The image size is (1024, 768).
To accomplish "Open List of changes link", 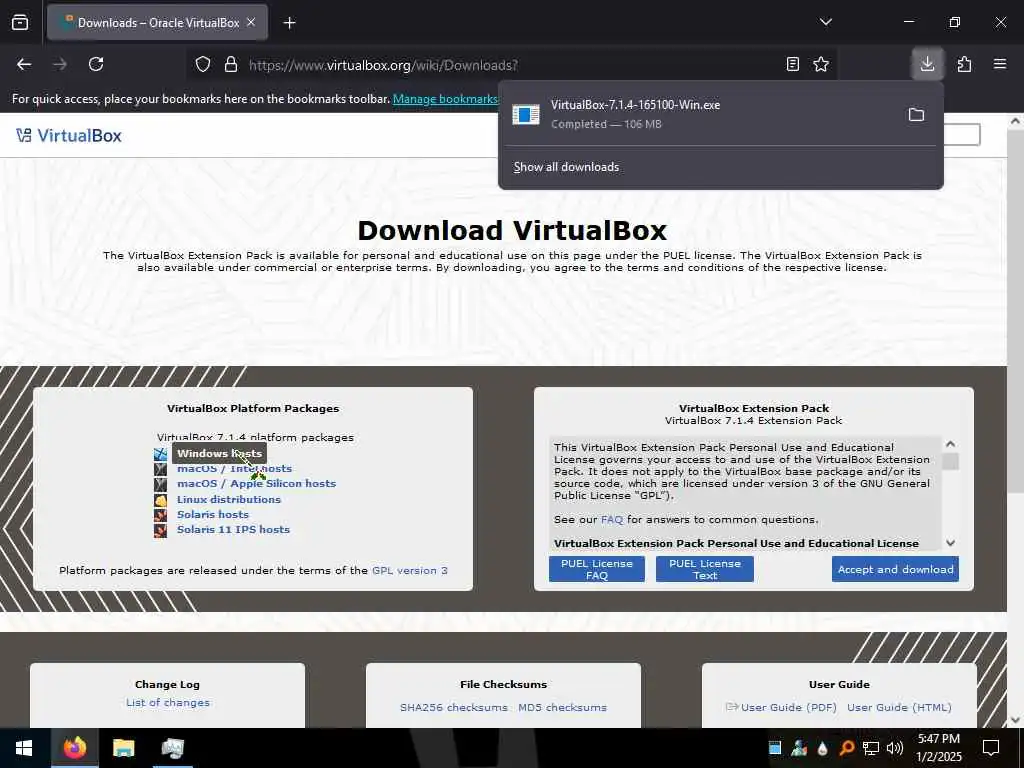I will tap(168, 703).
